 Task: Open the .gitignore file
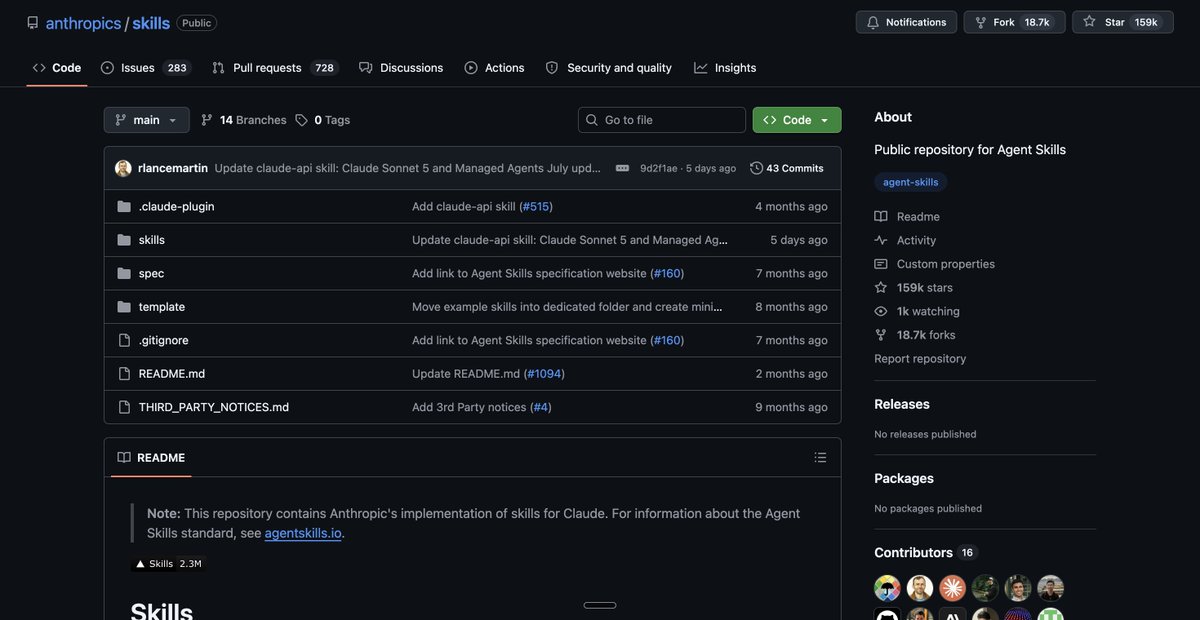pyautogui.click(x=164, y=340)
